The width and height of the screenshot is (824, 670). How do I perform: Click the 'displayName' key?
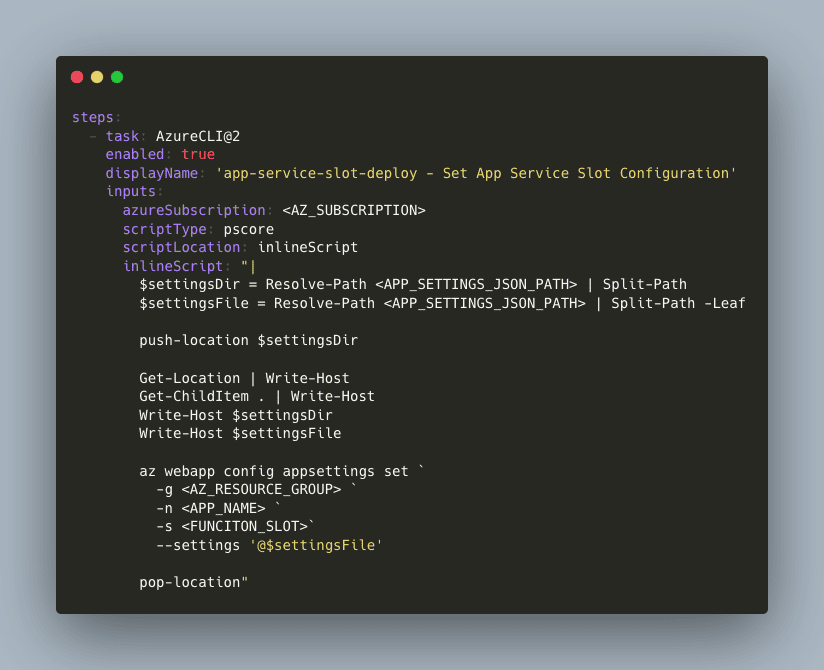(x=152, y=173)
